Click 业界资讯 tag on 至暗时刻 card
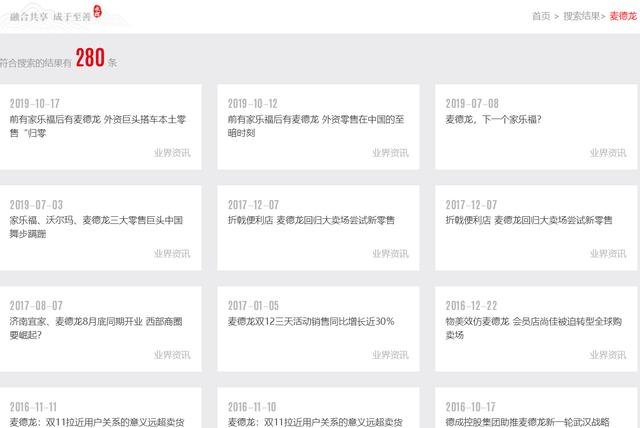The image size is (640, 428). click(x=390, y=153)
